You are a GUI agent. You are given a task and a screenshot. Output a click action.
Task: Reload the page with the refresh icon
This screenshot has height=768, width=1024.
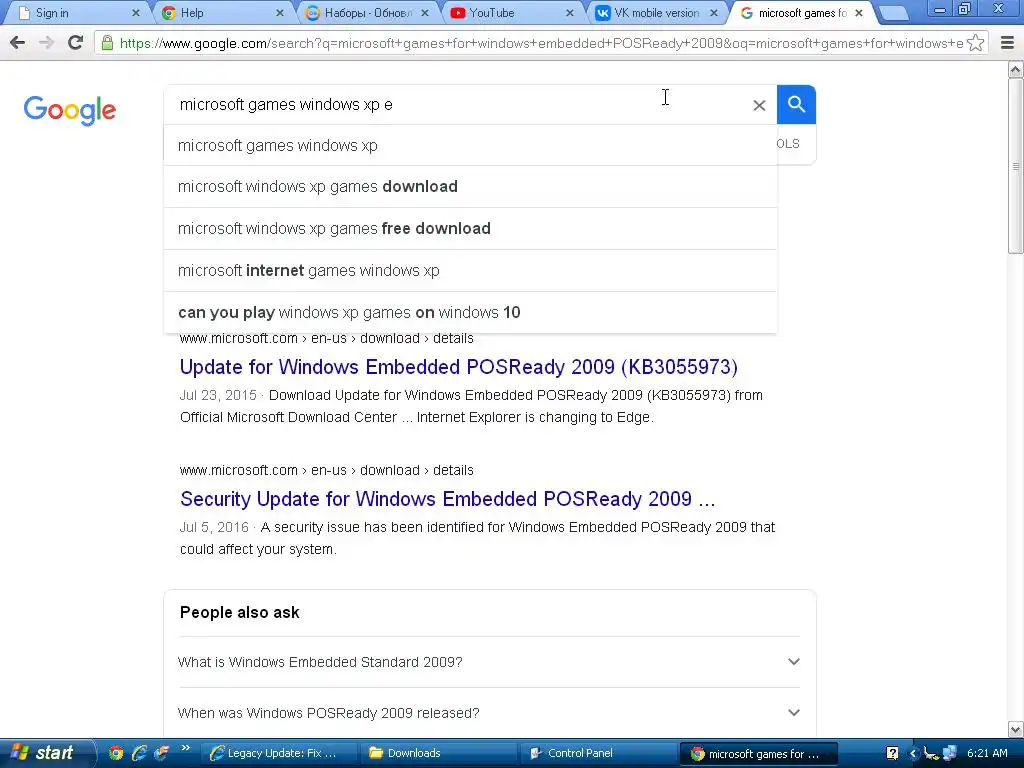point(76,43)
